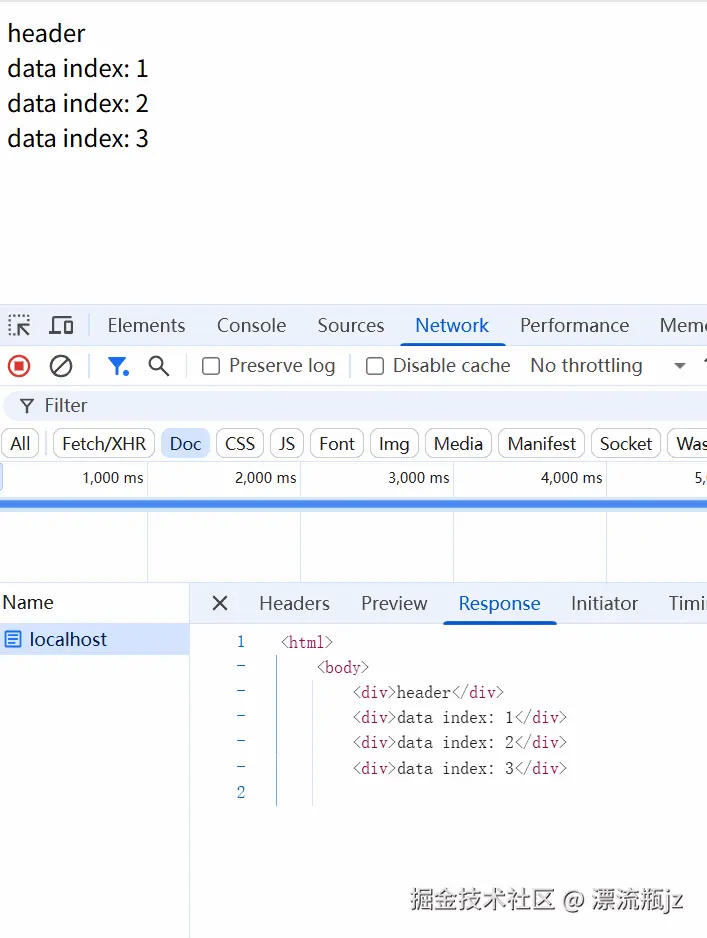
Task: Open the Preview tab of the response
Action: (394, 603)
